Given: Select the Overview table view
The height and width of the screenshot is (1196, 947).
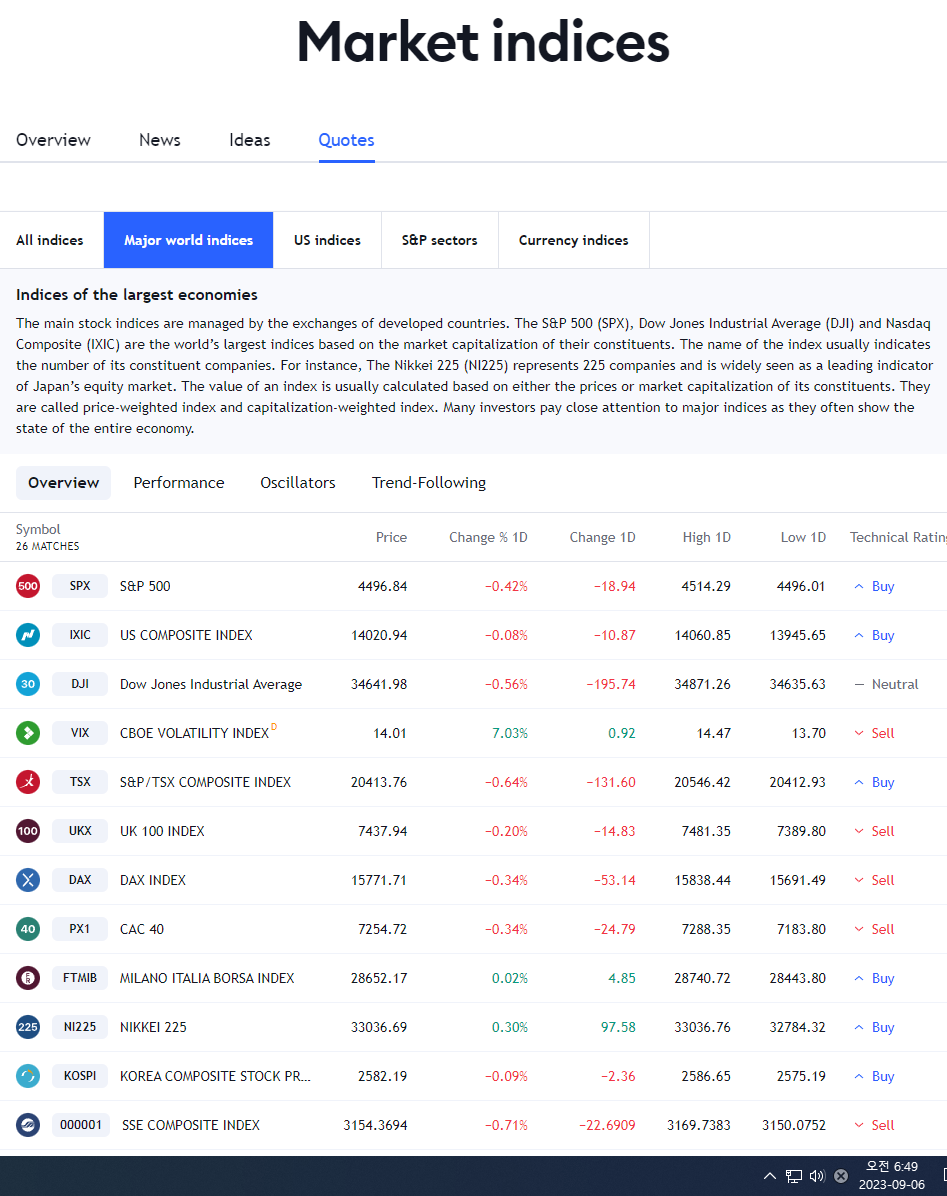Looking at the screenshot, I should coord(63,483).
